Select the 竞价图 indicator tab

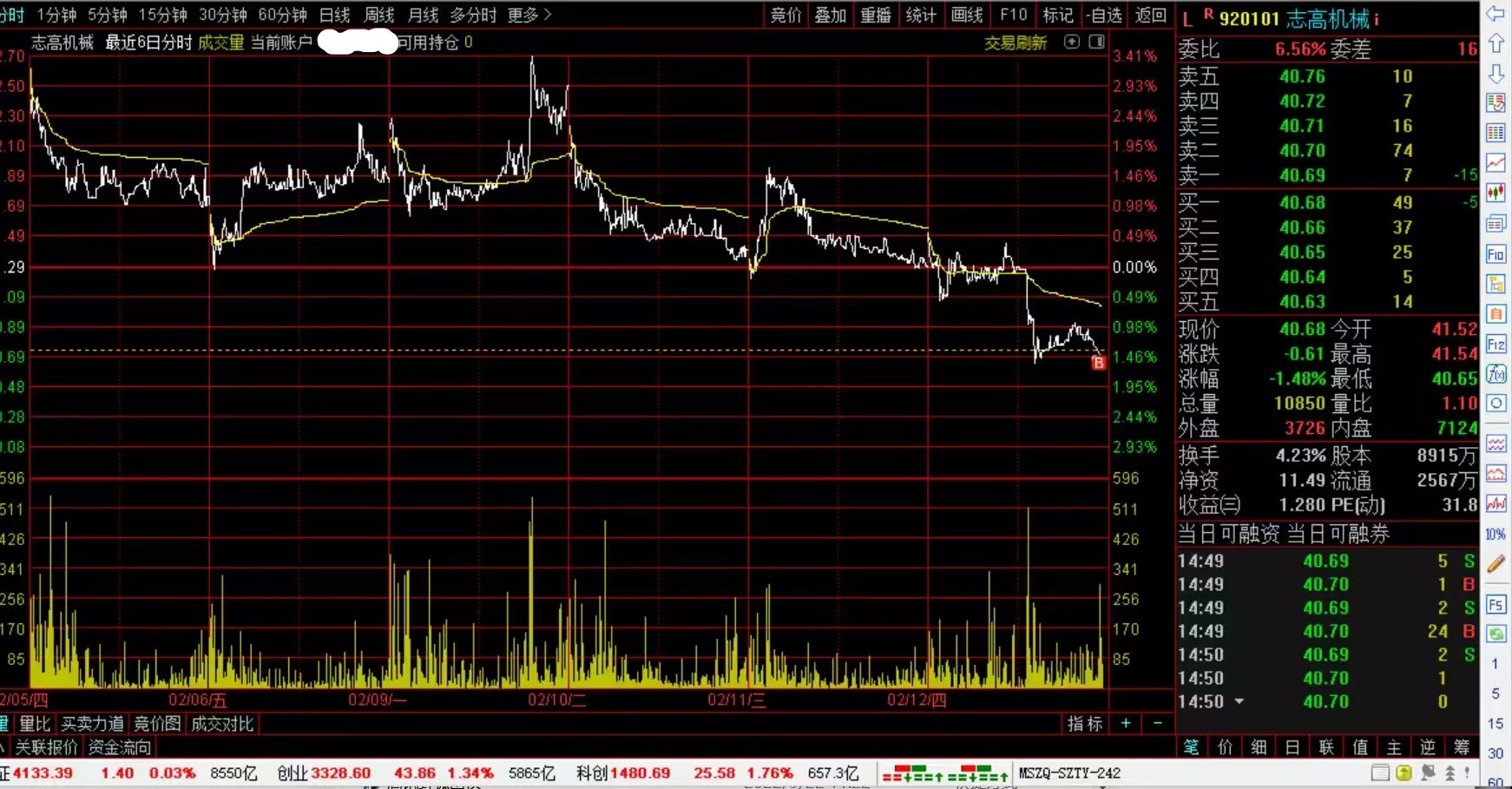[157, 724]
